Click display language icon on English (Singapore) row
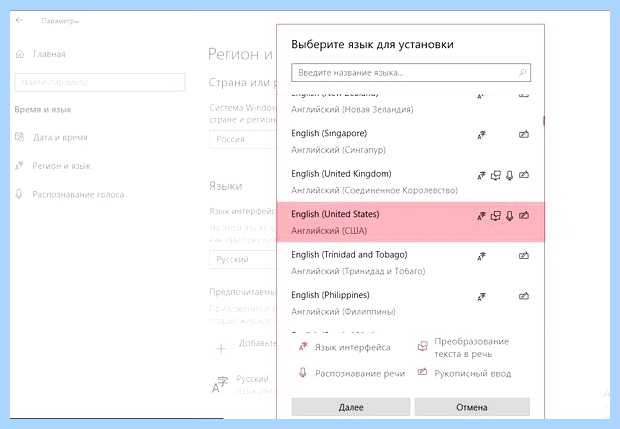Viewport: 620px width, 429px height. (481, 135)
